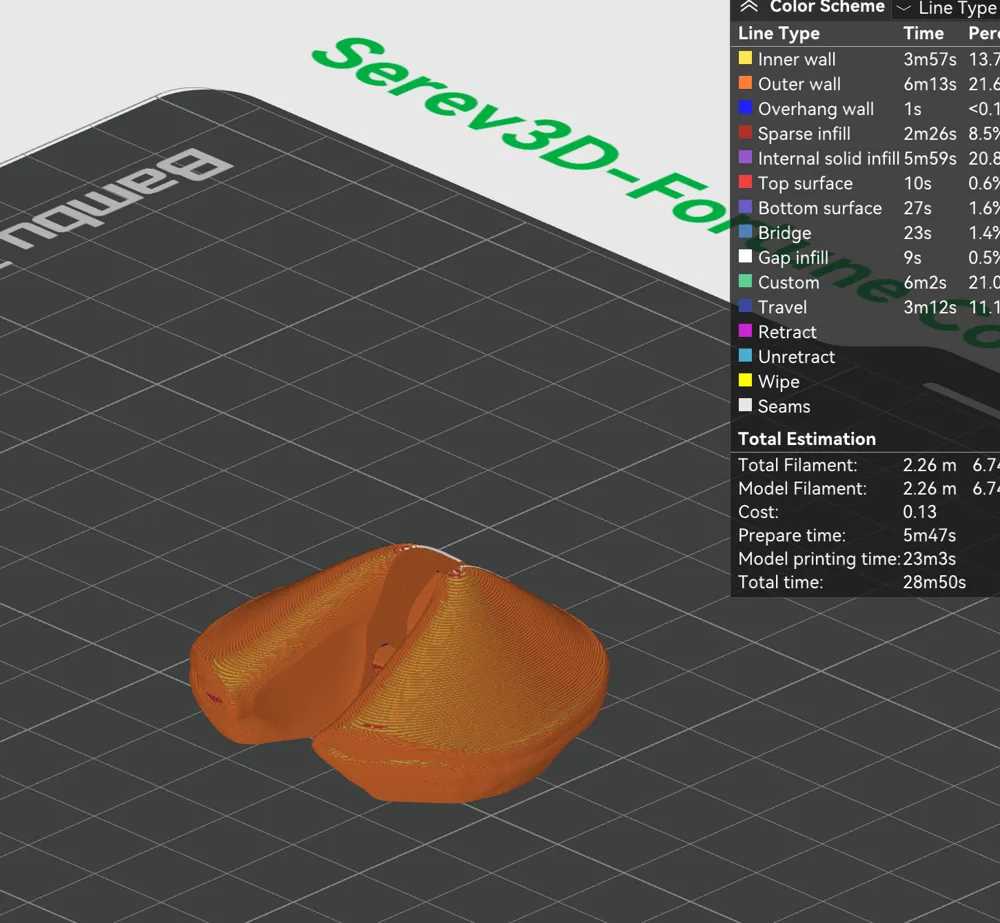Click the Custom time 6m2s
The image size is (1000, 923).
pyautogui.click(x=924, y=283)
